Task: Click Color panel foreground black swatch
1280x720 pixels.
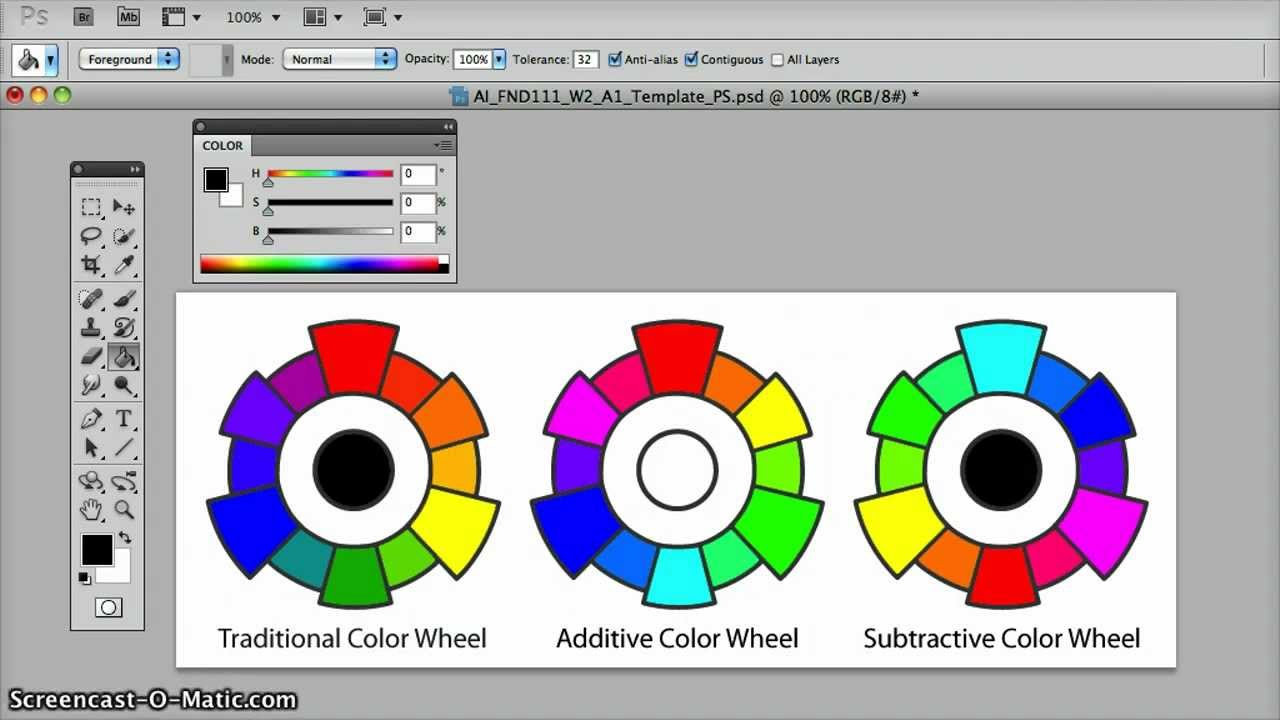Action: click(x=215, y=179)
